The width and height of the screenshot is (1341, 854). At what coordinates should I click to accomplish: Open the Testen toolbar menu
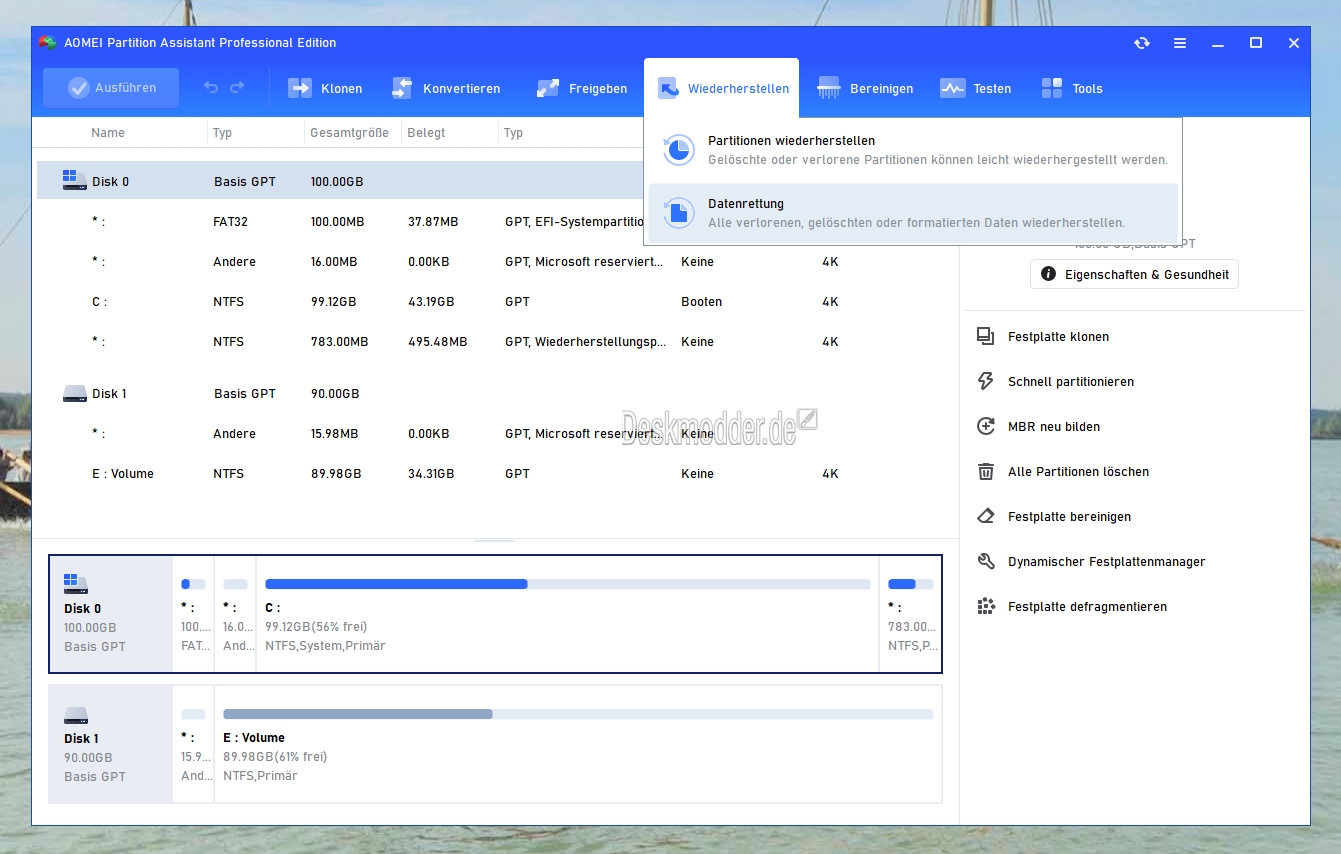point(976,88)
